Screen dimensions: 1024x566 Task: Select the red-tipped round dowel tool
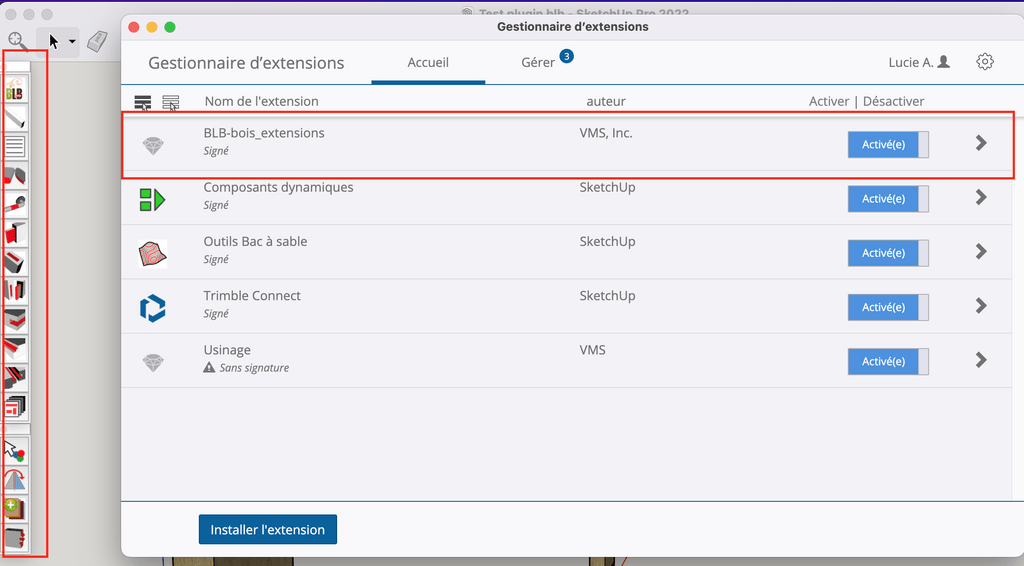[15, 204]
